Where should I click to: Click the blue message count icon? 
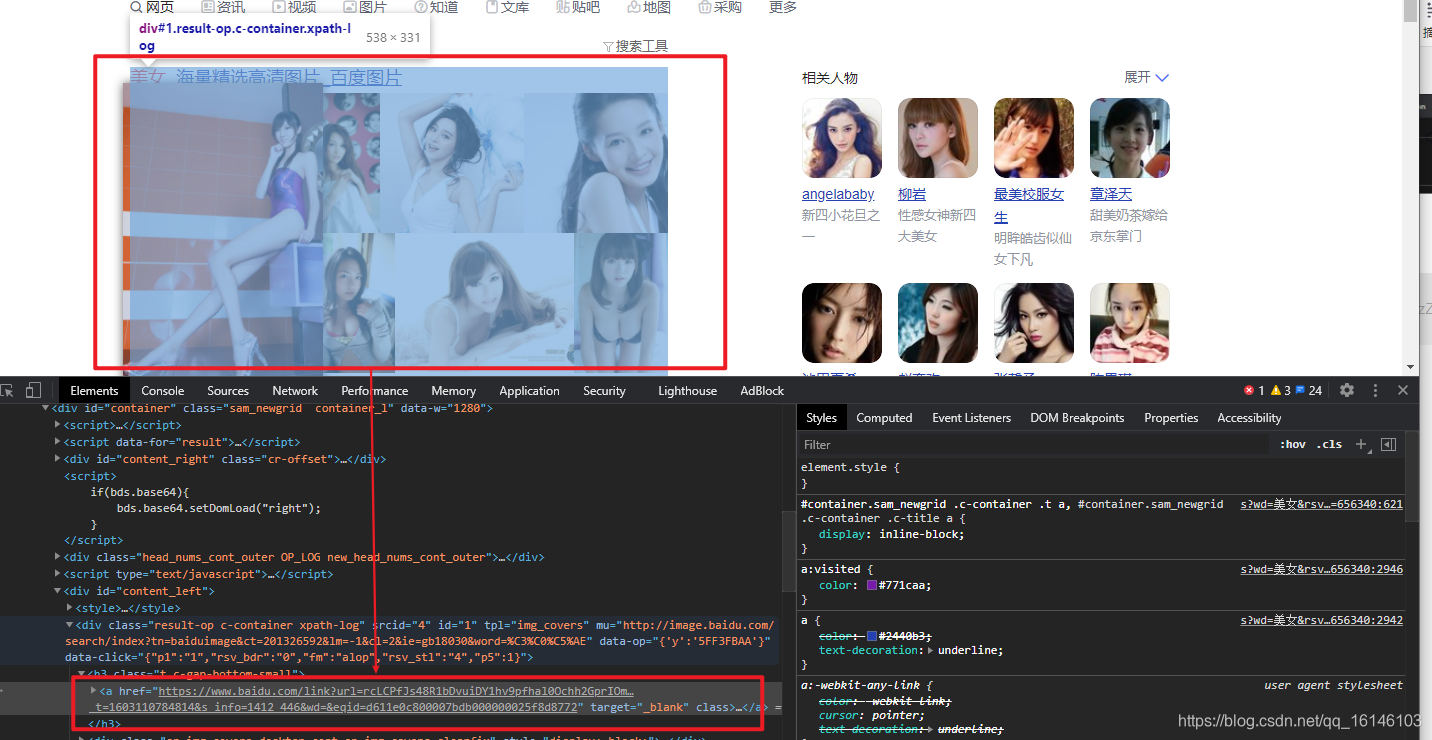coord(1300,390)
